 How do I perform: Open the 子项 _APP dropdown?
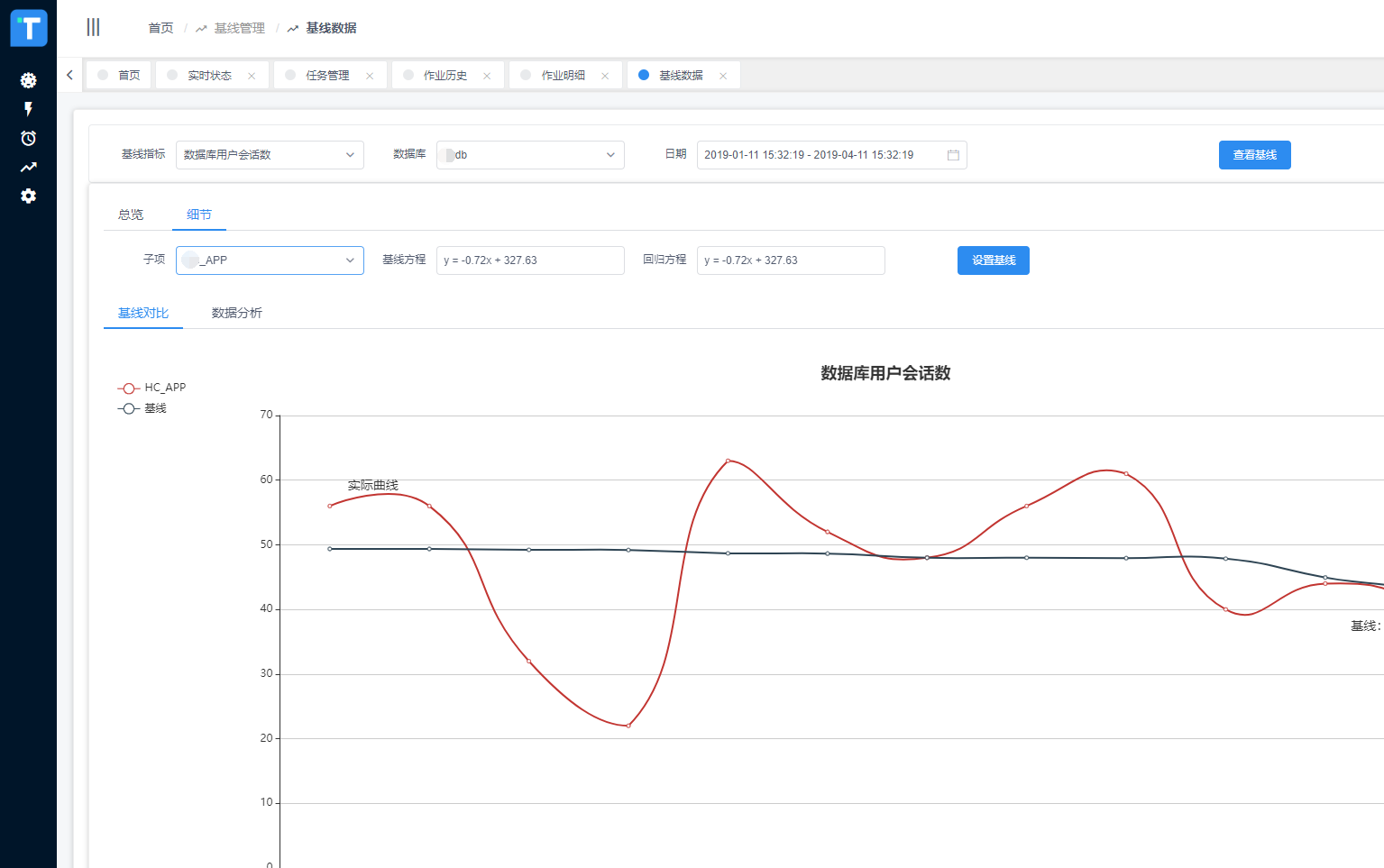pos(270,260)
